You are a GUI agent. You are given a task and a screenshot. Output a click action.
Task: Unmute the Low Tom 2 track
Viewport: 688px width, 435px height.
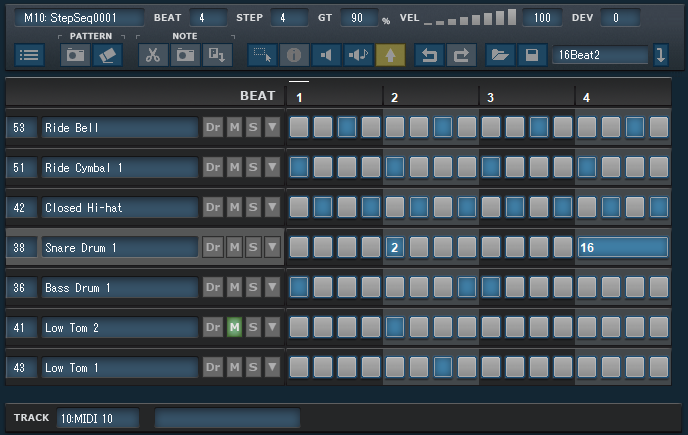pyautogui.click(x=233, y=327)
